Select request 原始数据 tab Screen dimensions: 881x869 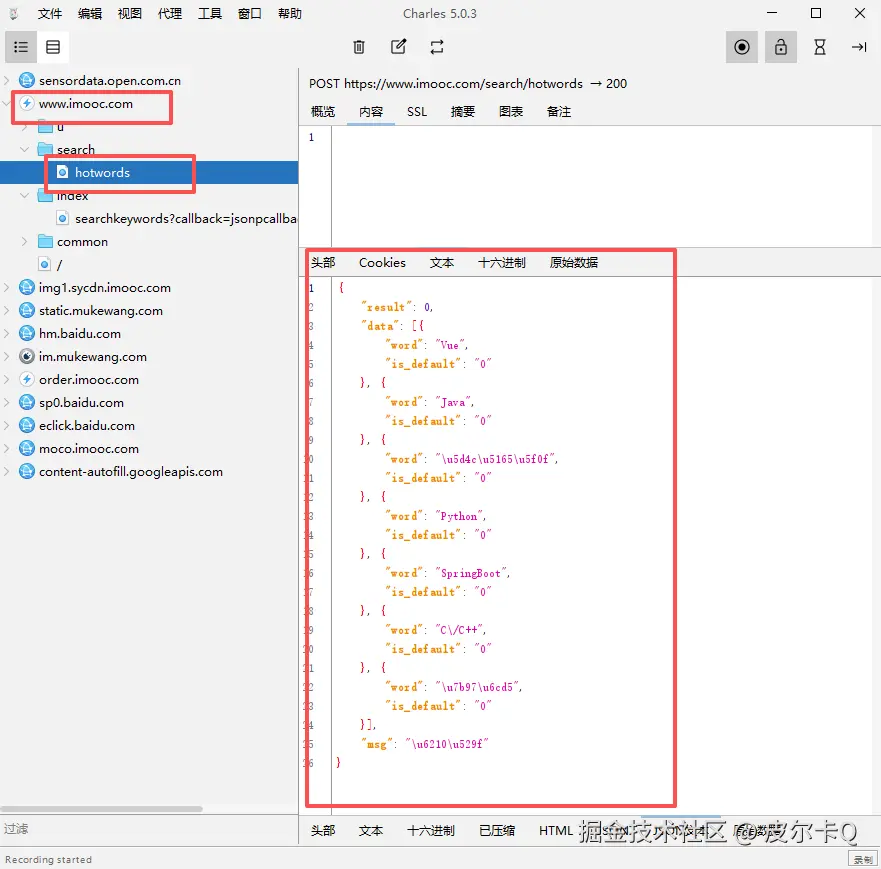[574, 263]
